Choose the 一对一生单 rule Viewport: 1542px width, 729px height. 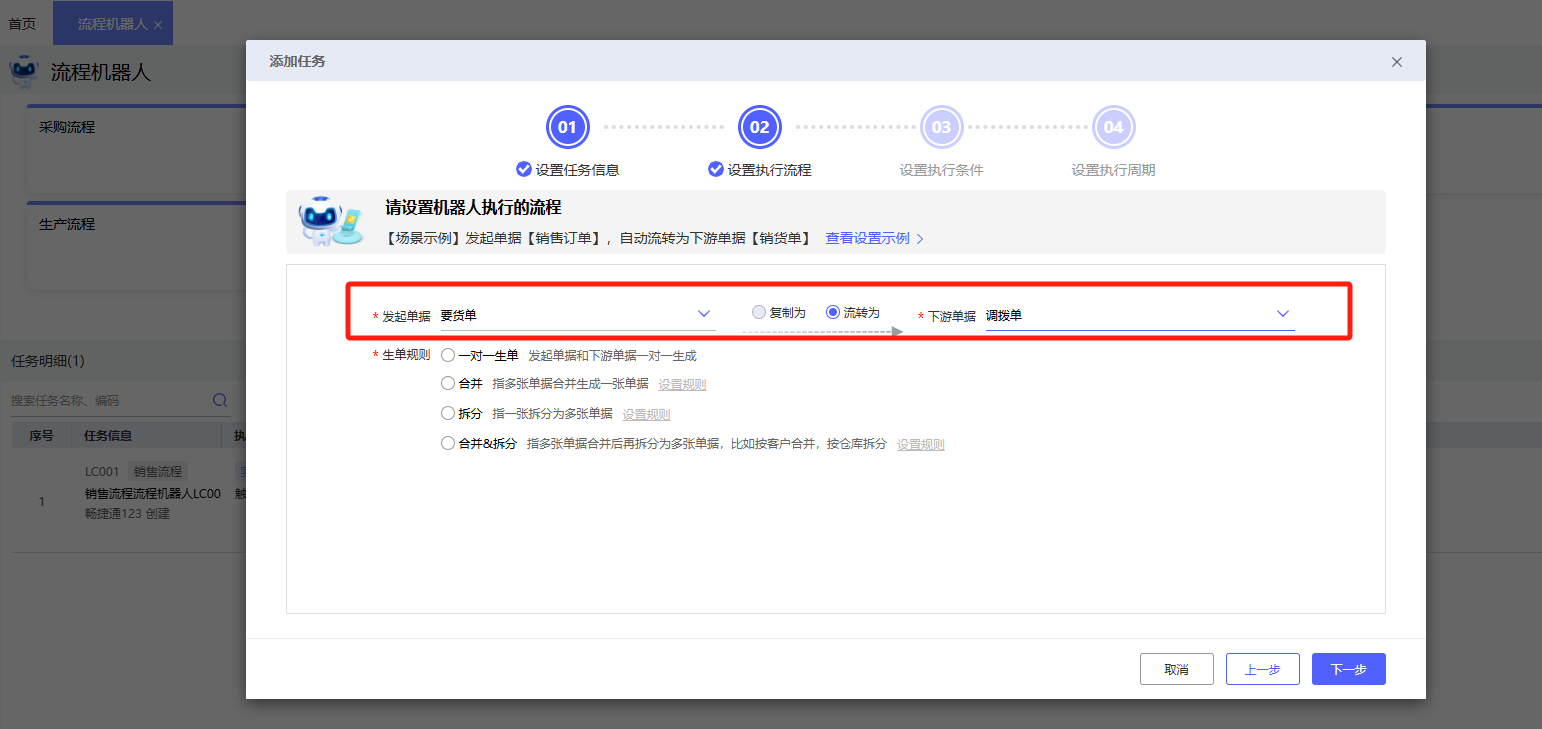tap(448, 355)
